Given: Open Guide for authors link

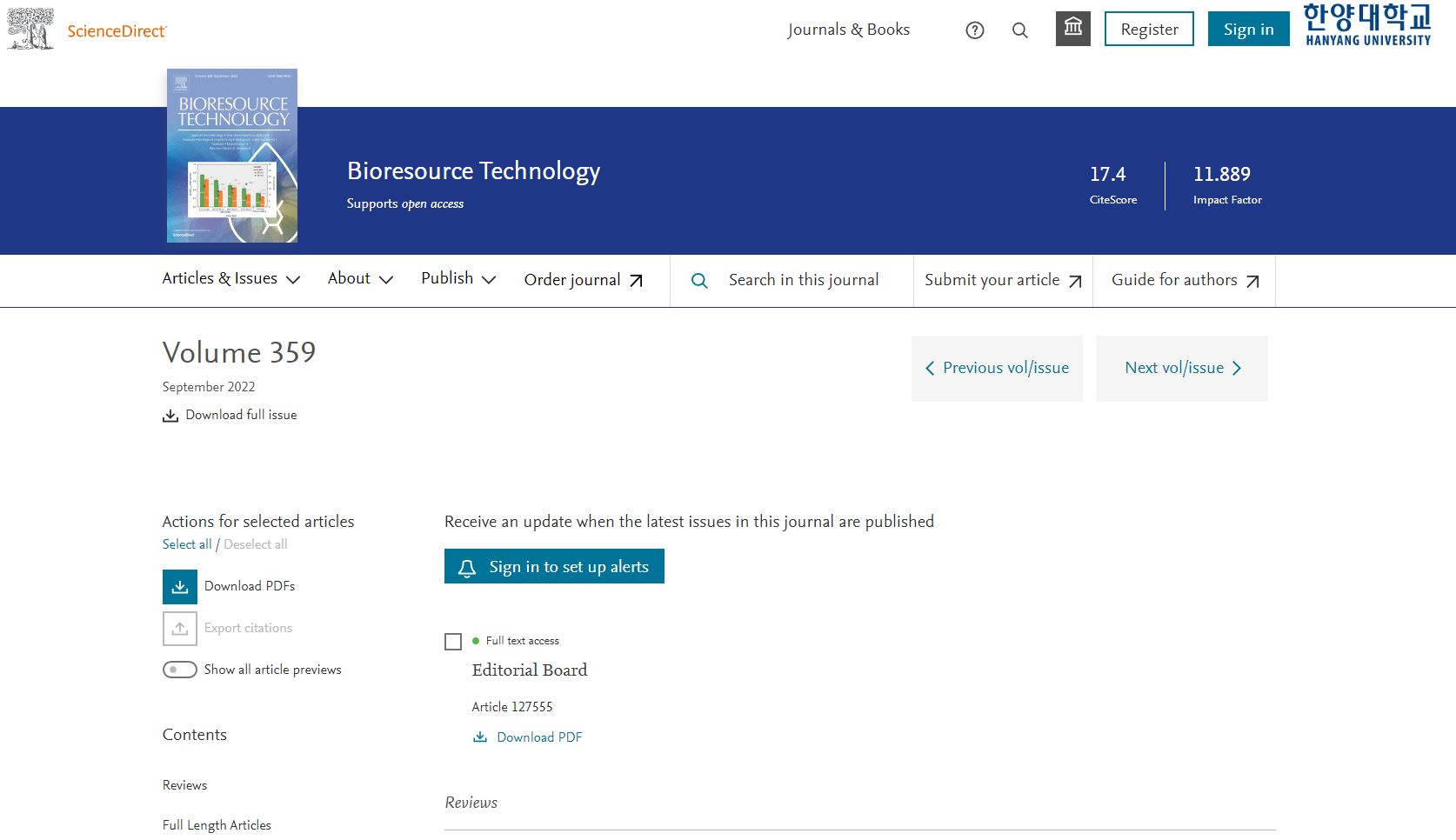Looking at the screenshot, I should point(1185,280).
